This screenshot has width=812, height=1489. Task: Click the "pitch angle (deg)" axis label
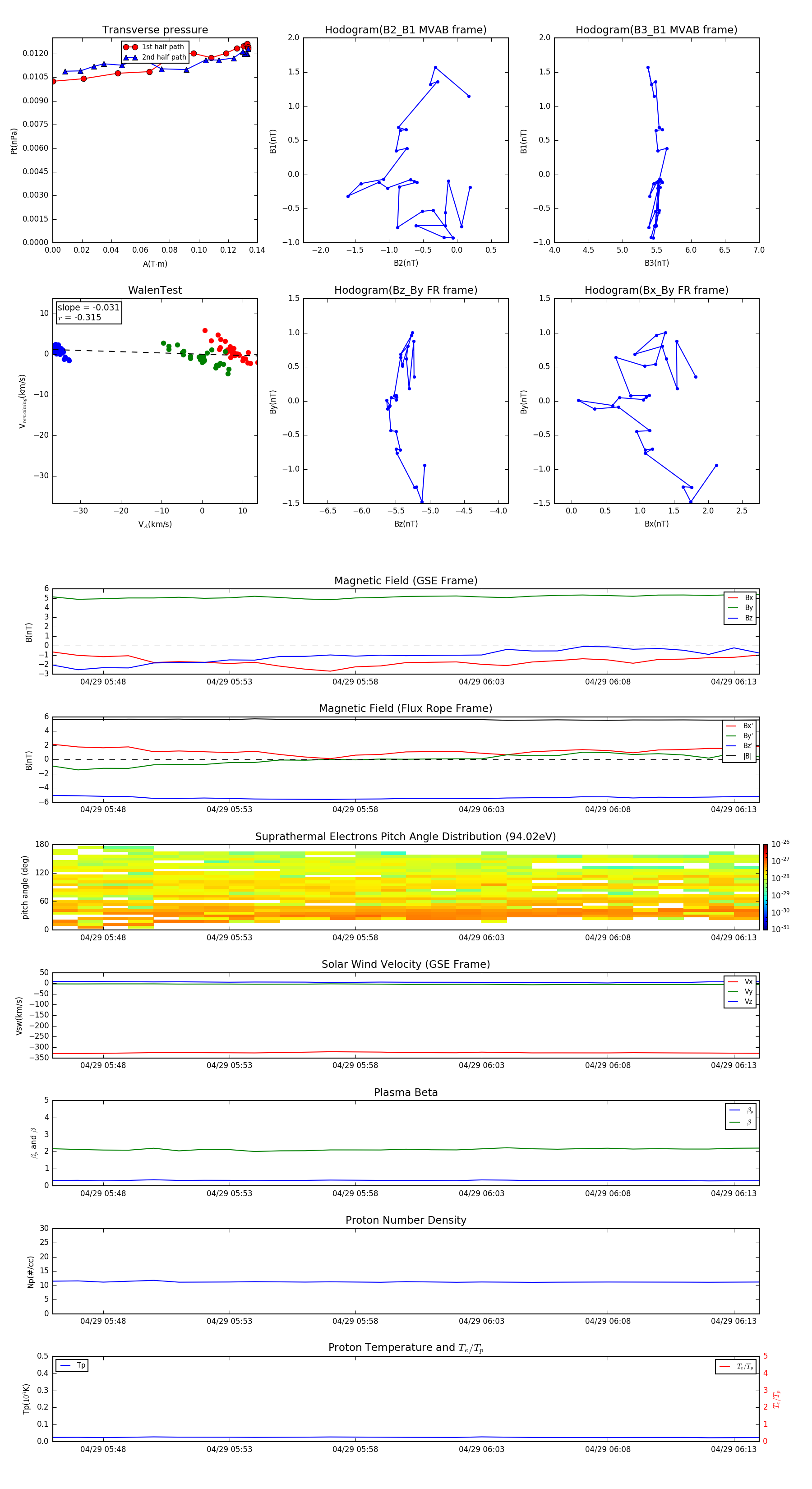(25, 887)
